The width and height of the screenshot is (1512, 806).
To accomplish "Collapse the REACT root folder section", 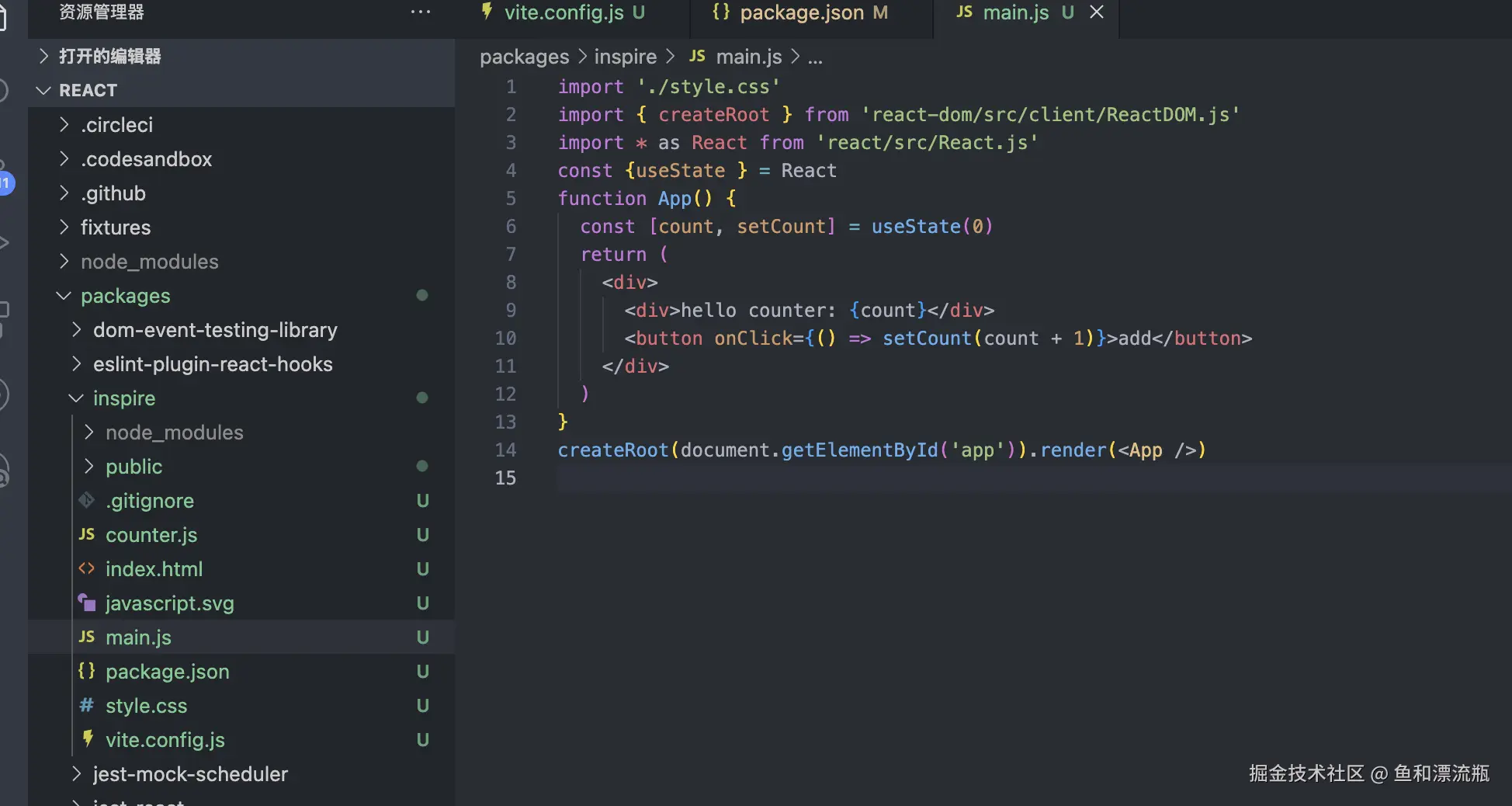I will pyautogui.click(x=241, y=90).
